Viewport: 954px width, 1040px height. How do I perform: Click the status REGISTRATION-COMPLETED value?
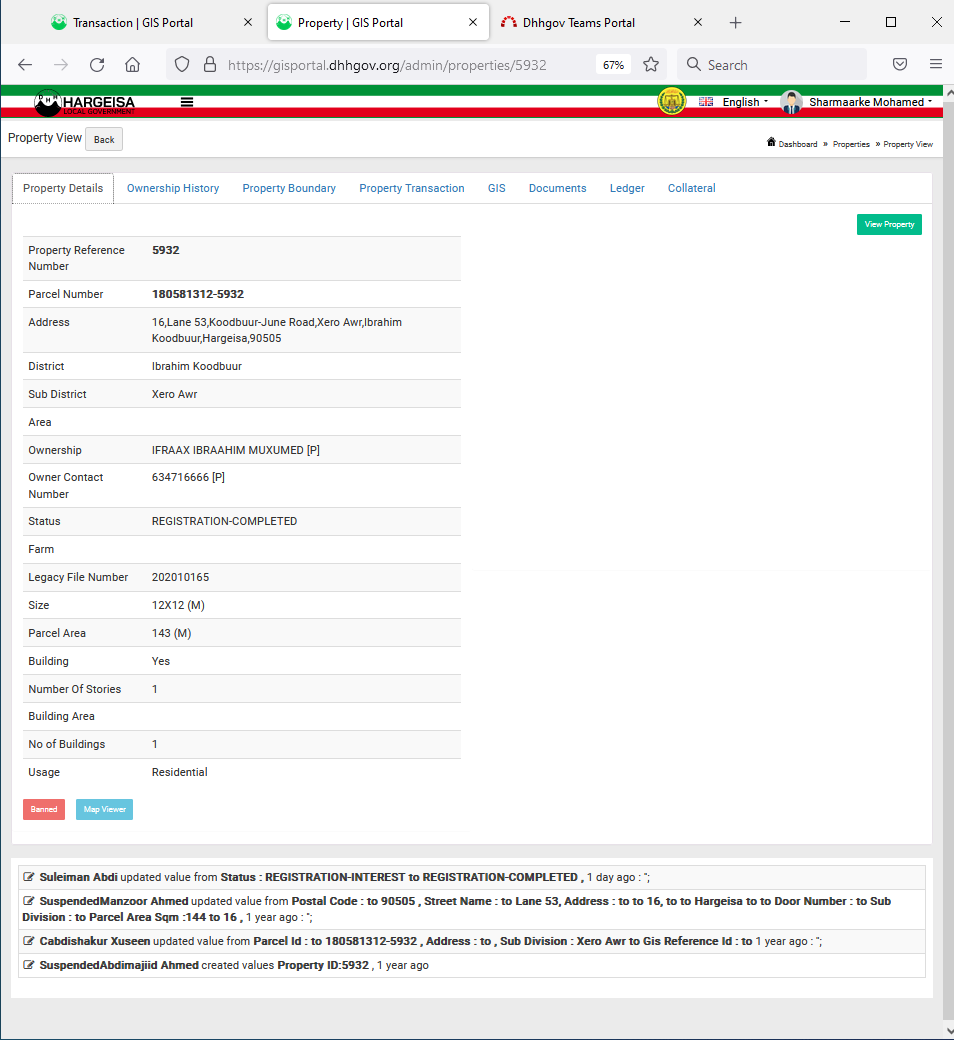[x=224, y=521]
